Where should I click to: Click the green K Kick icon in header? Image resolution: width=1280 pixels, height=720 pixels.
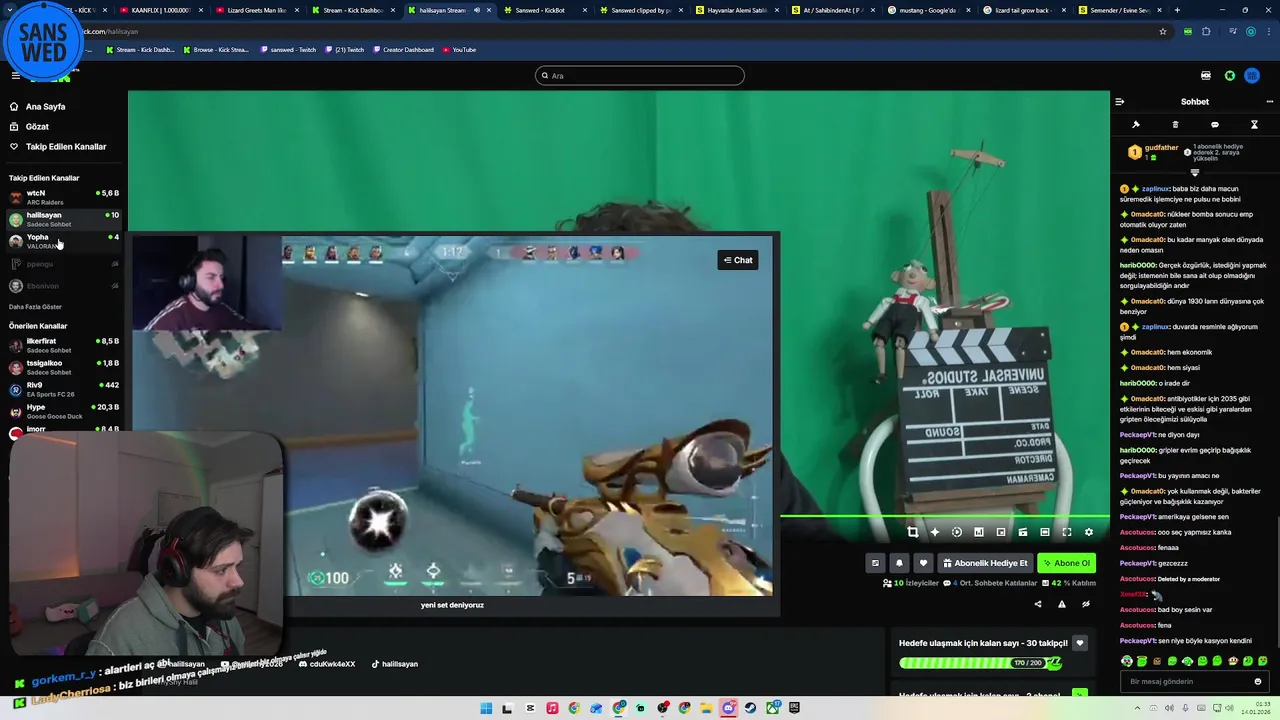[1230, 76]
